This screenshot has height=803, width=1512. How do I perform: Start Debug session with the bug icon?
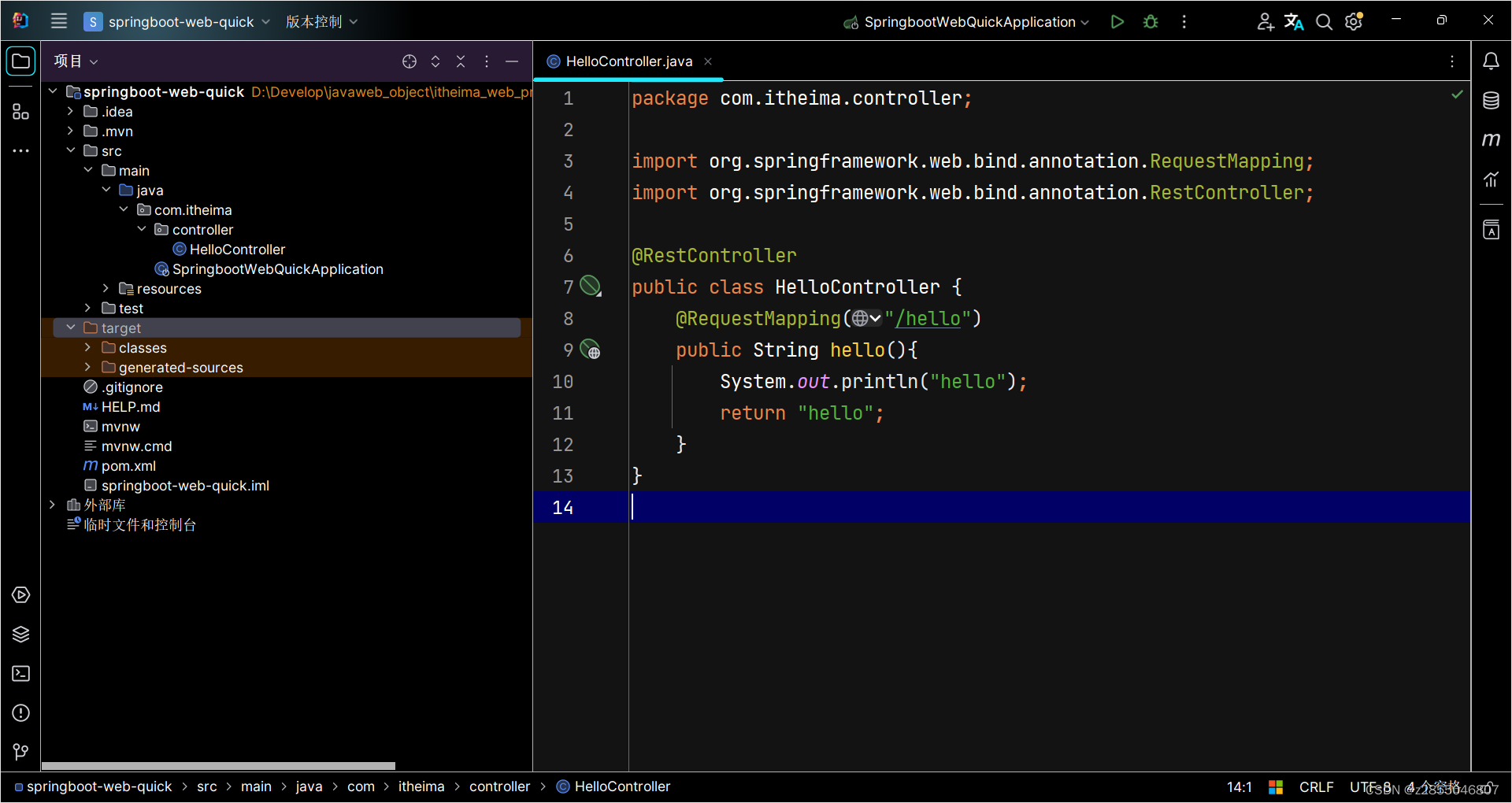[x=1150, y=21]
